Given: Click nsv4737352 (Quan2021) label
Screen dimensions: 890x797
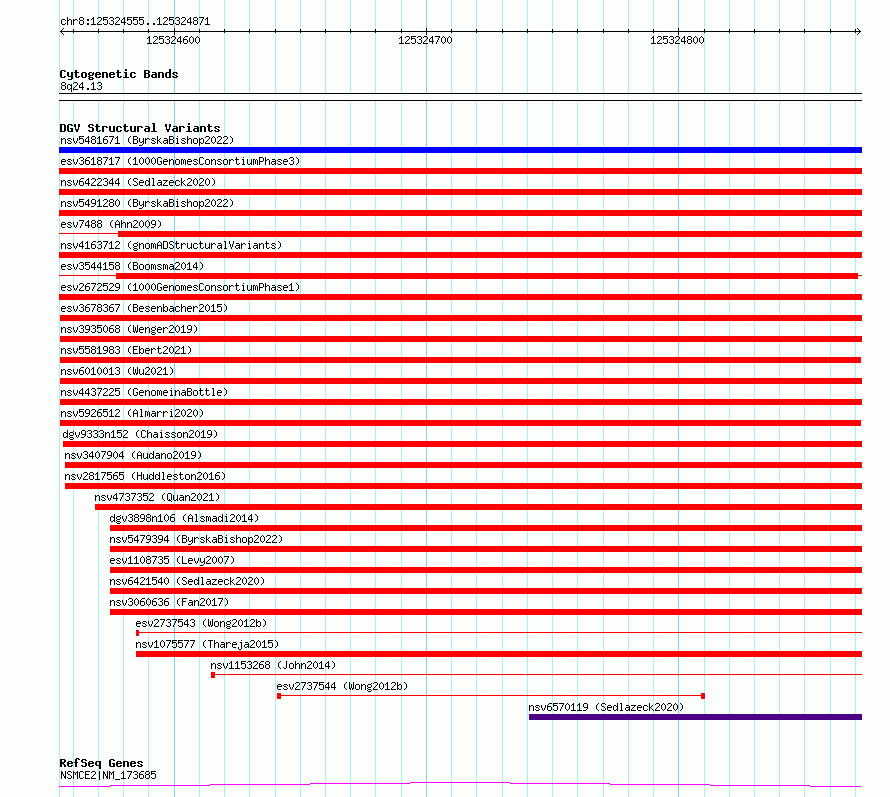Looking at the screenshot, I should (x=157, y=497).
